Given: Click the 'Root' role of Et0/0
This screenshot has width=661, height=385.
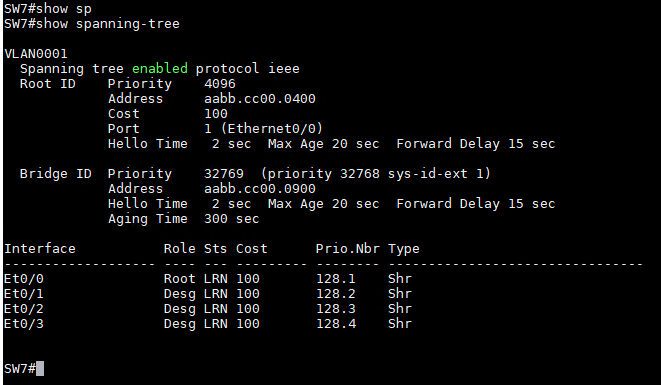Looking at the screenshot, I should [180, 279].
